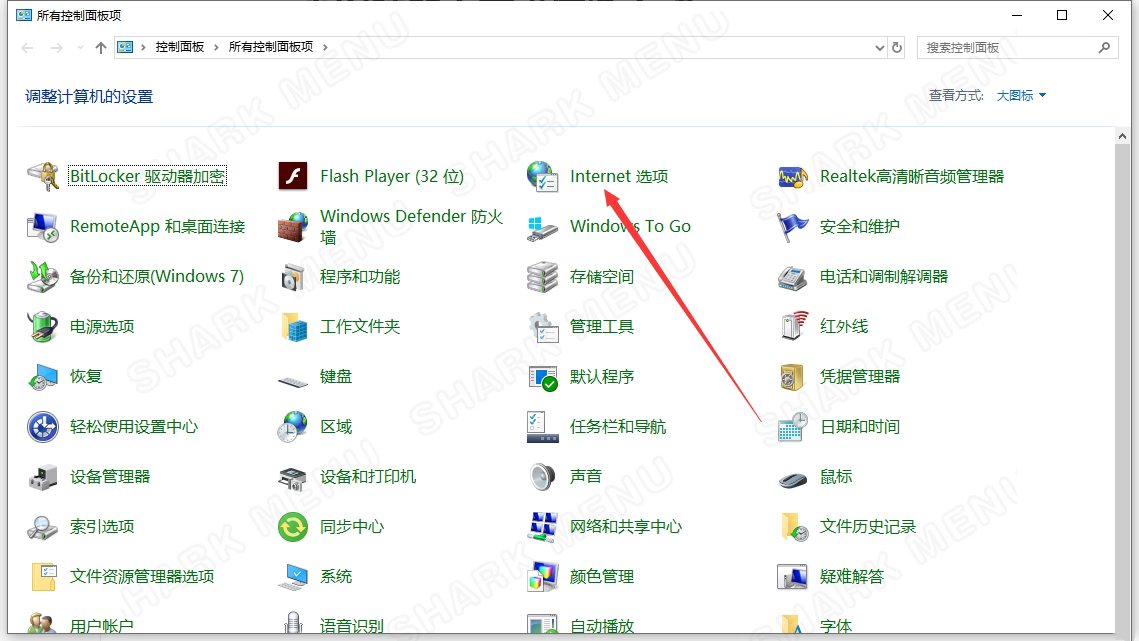Click the search magnifier icon
The image size is (1139, 641).
[1105, 48]
